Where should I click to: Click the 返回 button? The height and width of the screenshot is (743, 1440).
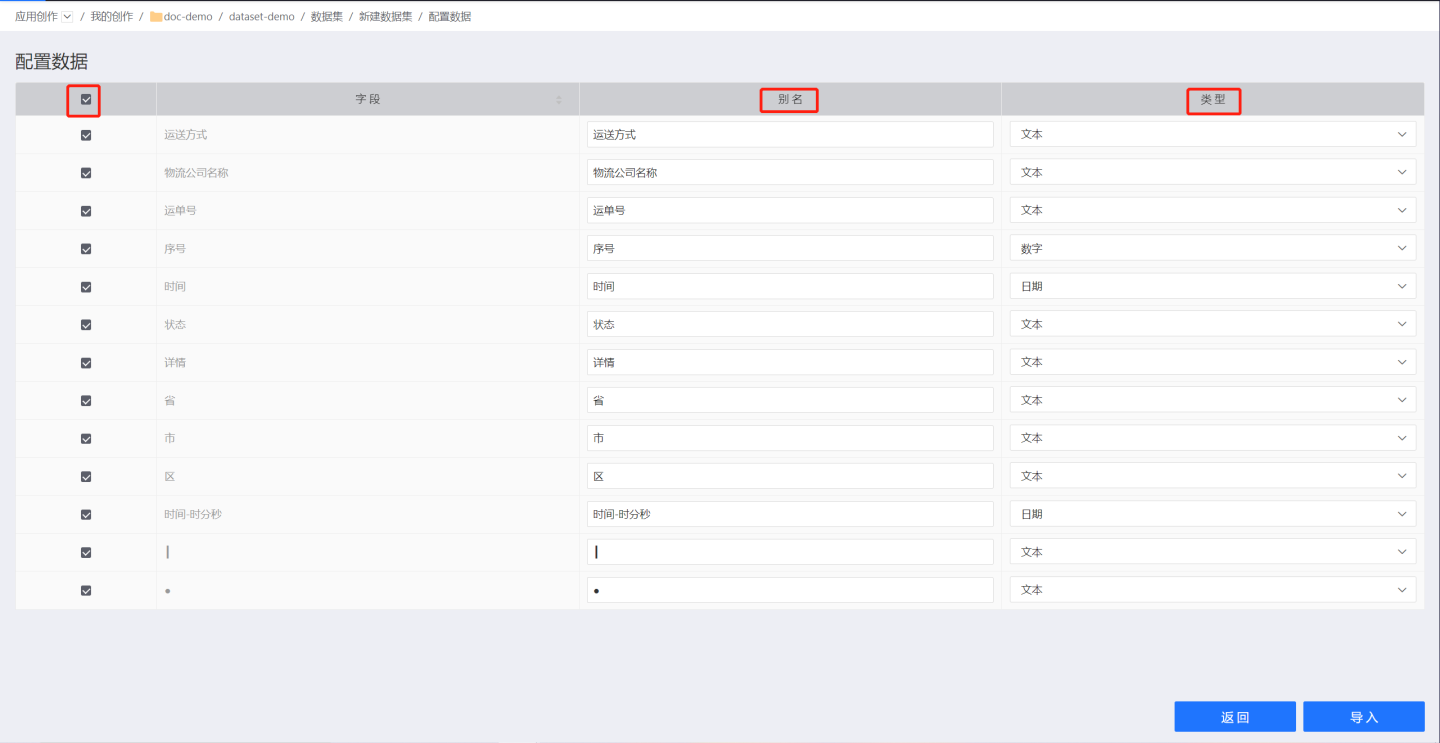tap(1234, 717)
